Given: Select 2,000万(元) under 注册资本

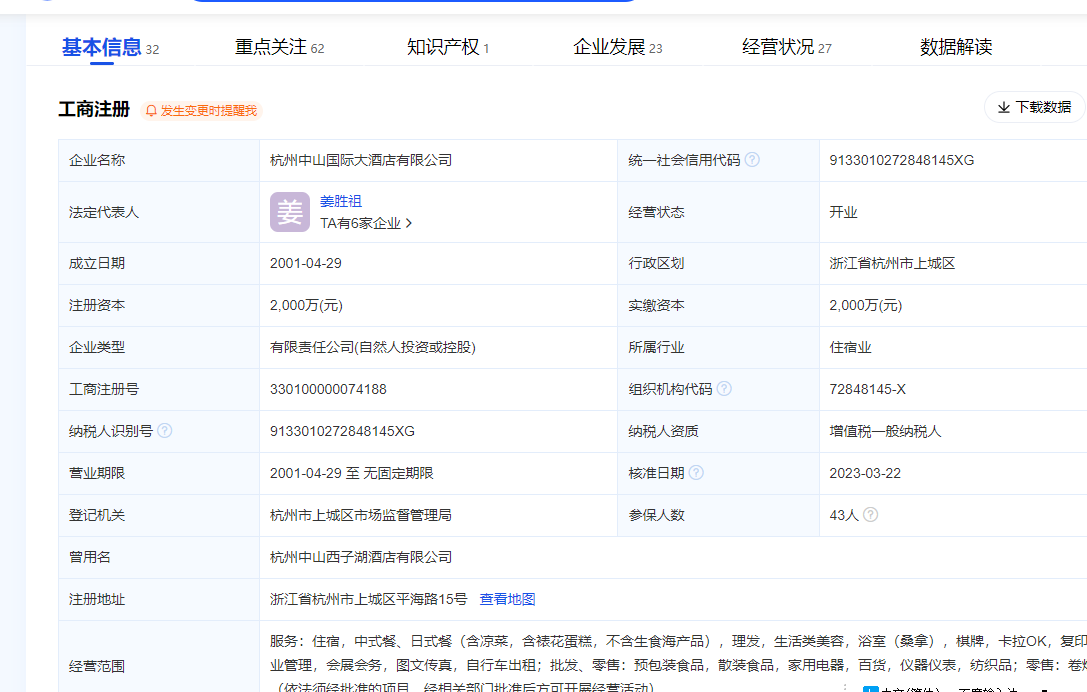Looking at the screenshot, I should [x=306, y=305].
